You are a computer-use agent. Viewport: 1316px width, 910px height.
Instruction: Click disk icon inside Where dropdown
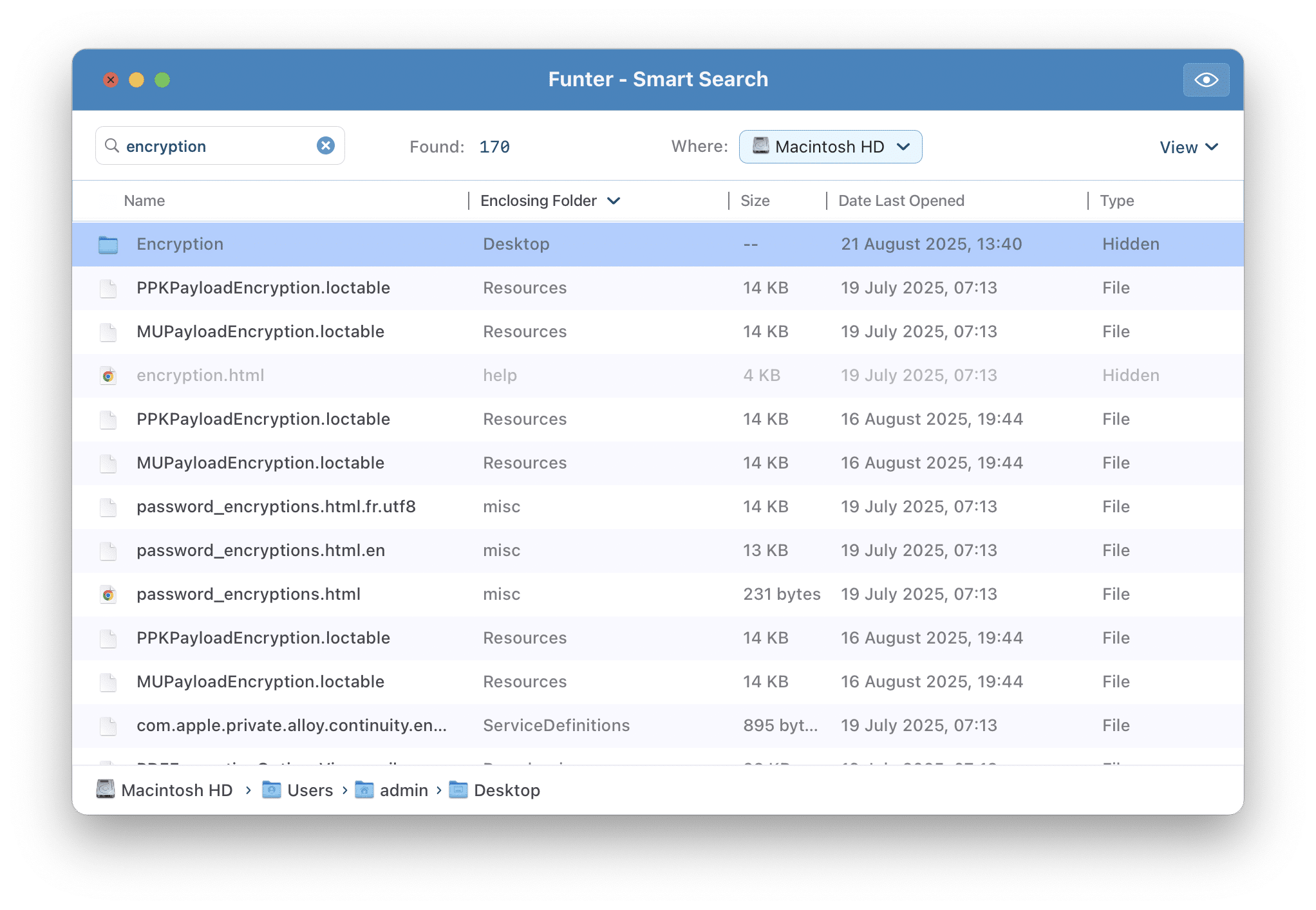(761, 145)
